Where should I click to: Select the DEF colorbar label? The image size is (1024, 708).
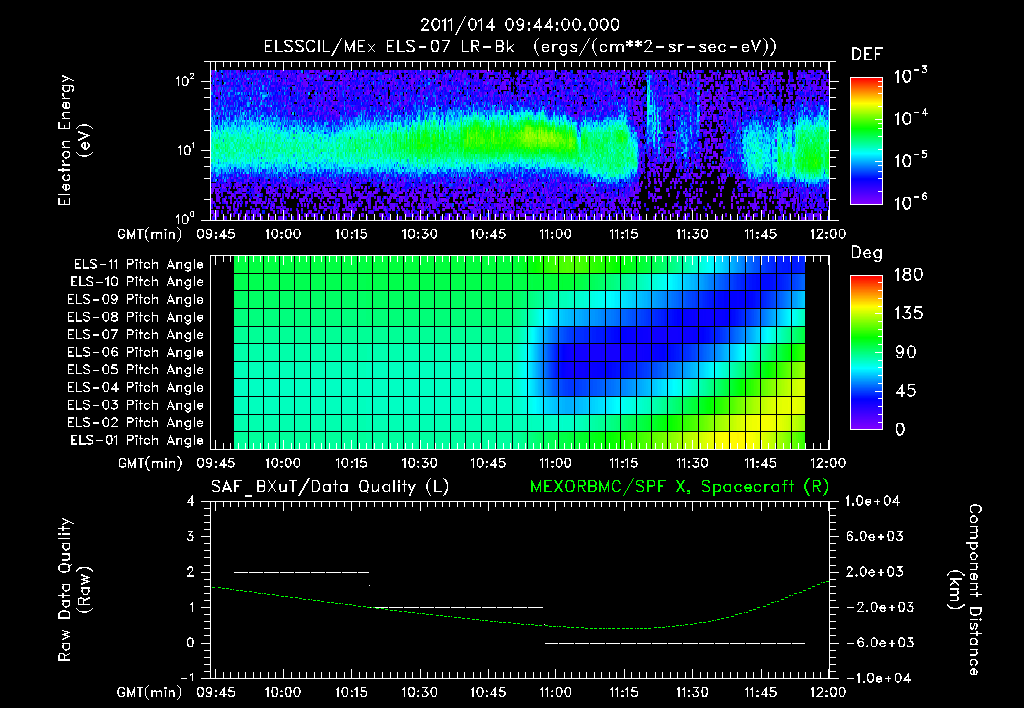[866, 55]
